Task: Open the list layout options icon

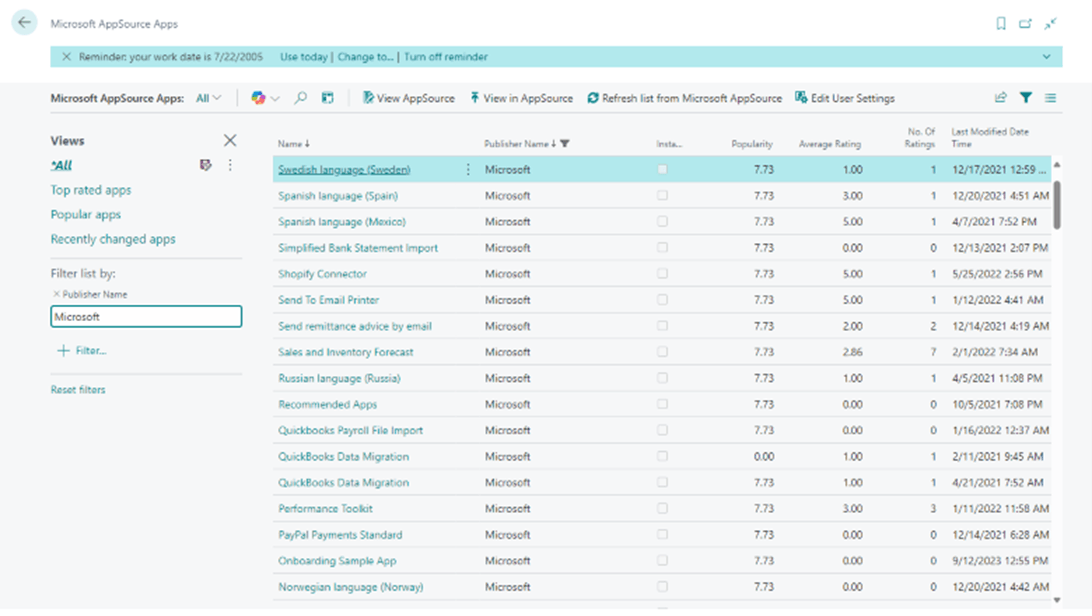Action: (1050, 98)
